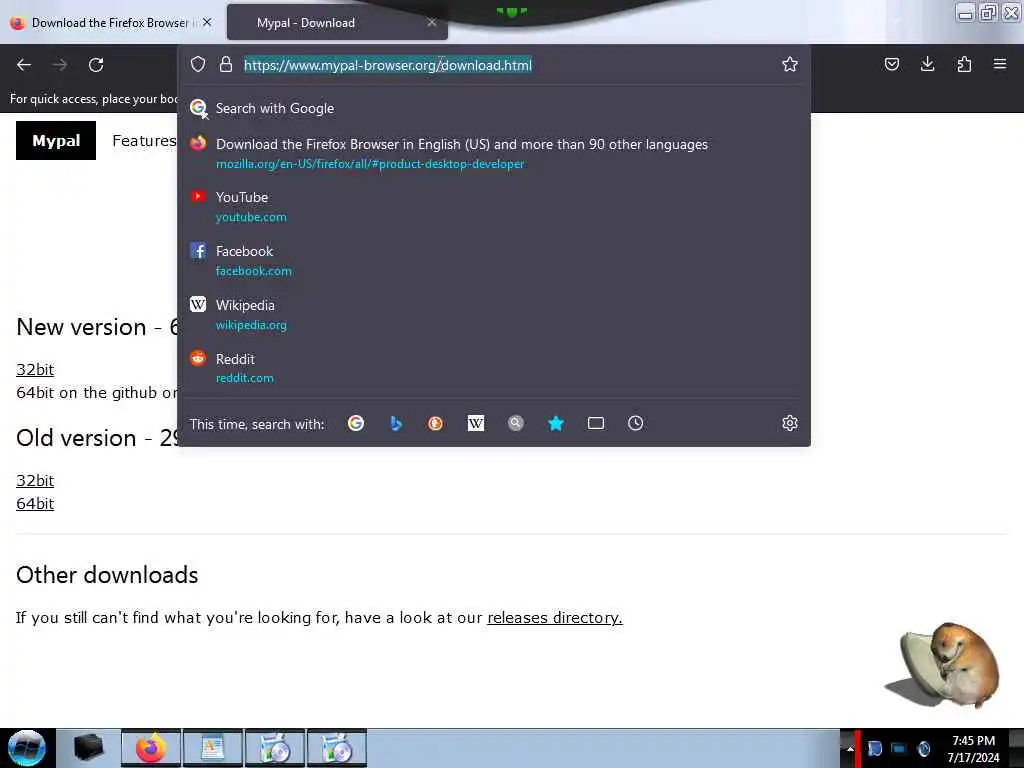Search history with the clock icon
This screenshot has height=768, width=1024.
635,423
